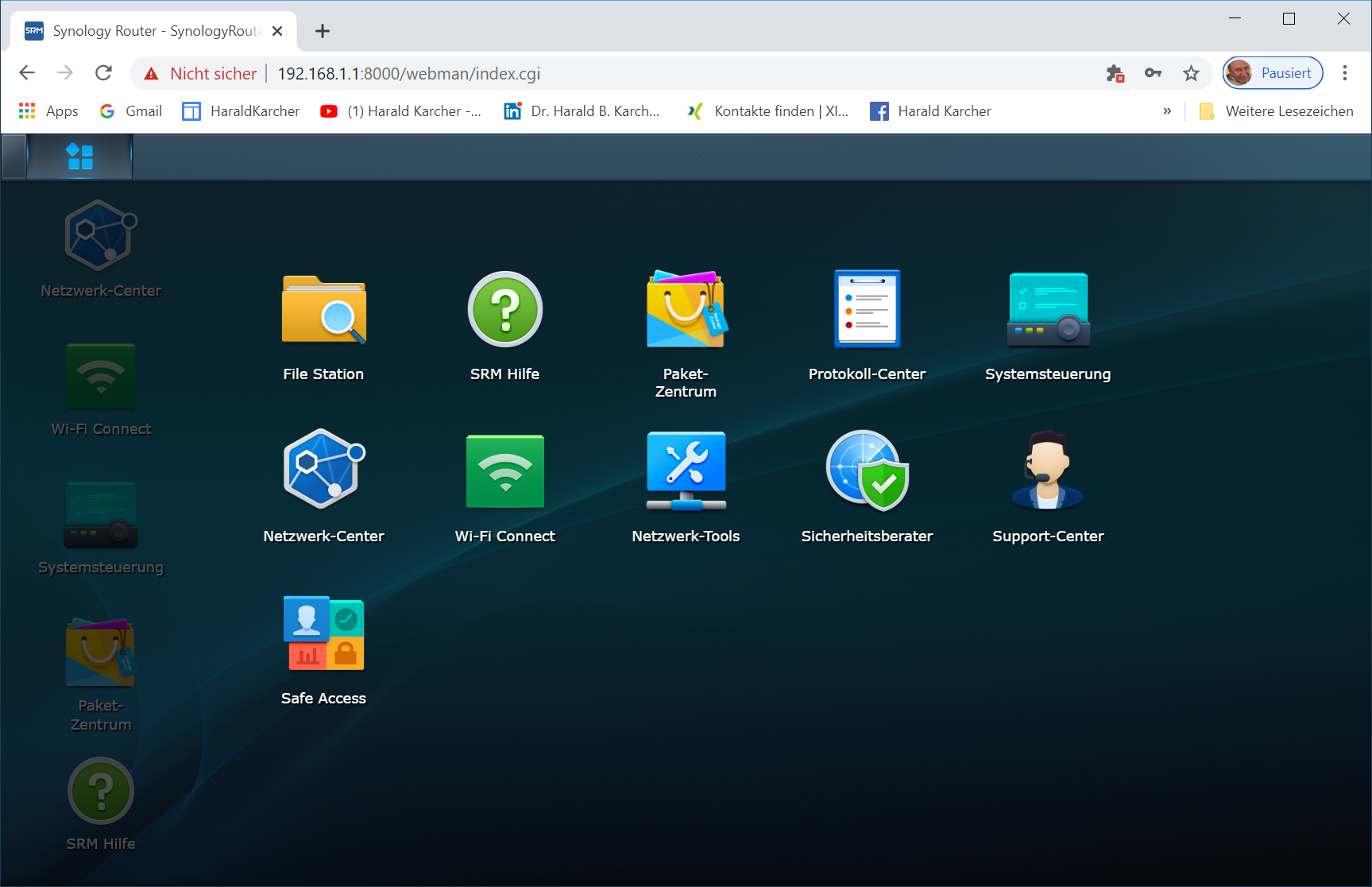Close the Synology Router tab
1372x887 pixels.
click(277, 31)
